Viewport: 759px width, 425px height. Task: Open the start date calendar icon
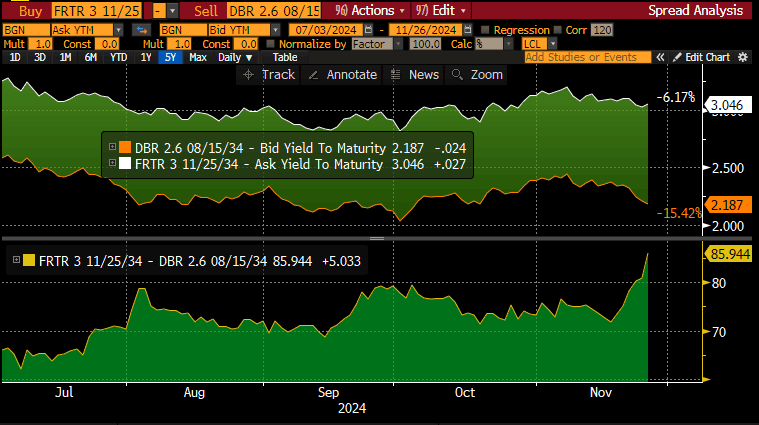point(368,30)
